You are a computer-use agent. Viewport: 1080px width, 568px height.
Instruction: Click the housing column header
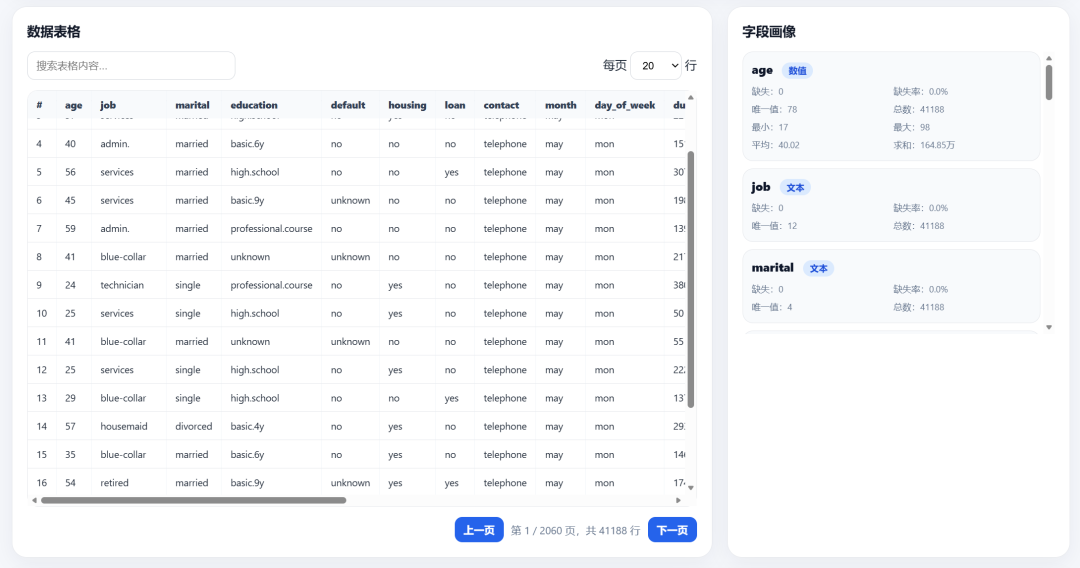point(407,105)
